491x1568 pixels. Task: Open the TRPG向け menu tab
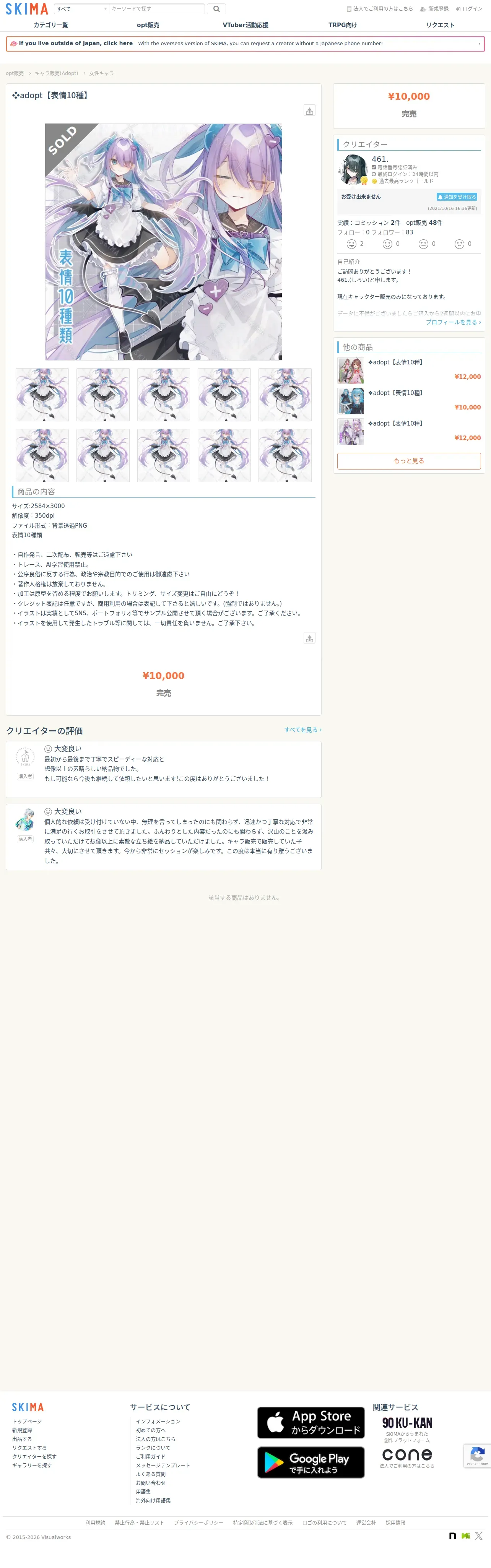[343, 25]
